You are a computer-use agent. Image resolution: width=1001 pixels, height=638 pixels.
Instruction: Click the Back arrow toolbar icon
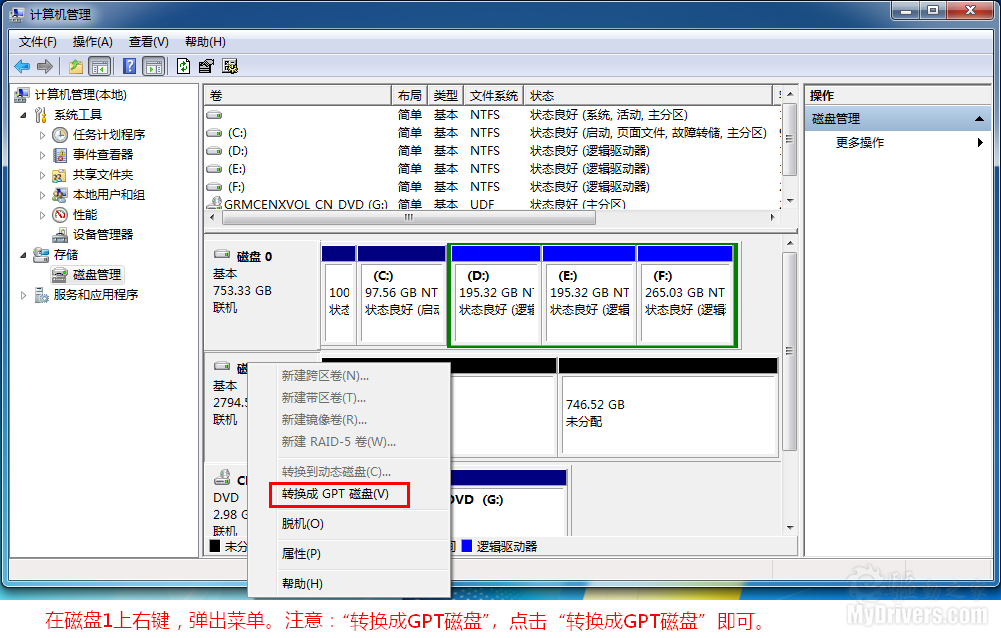tap(22, 66)
